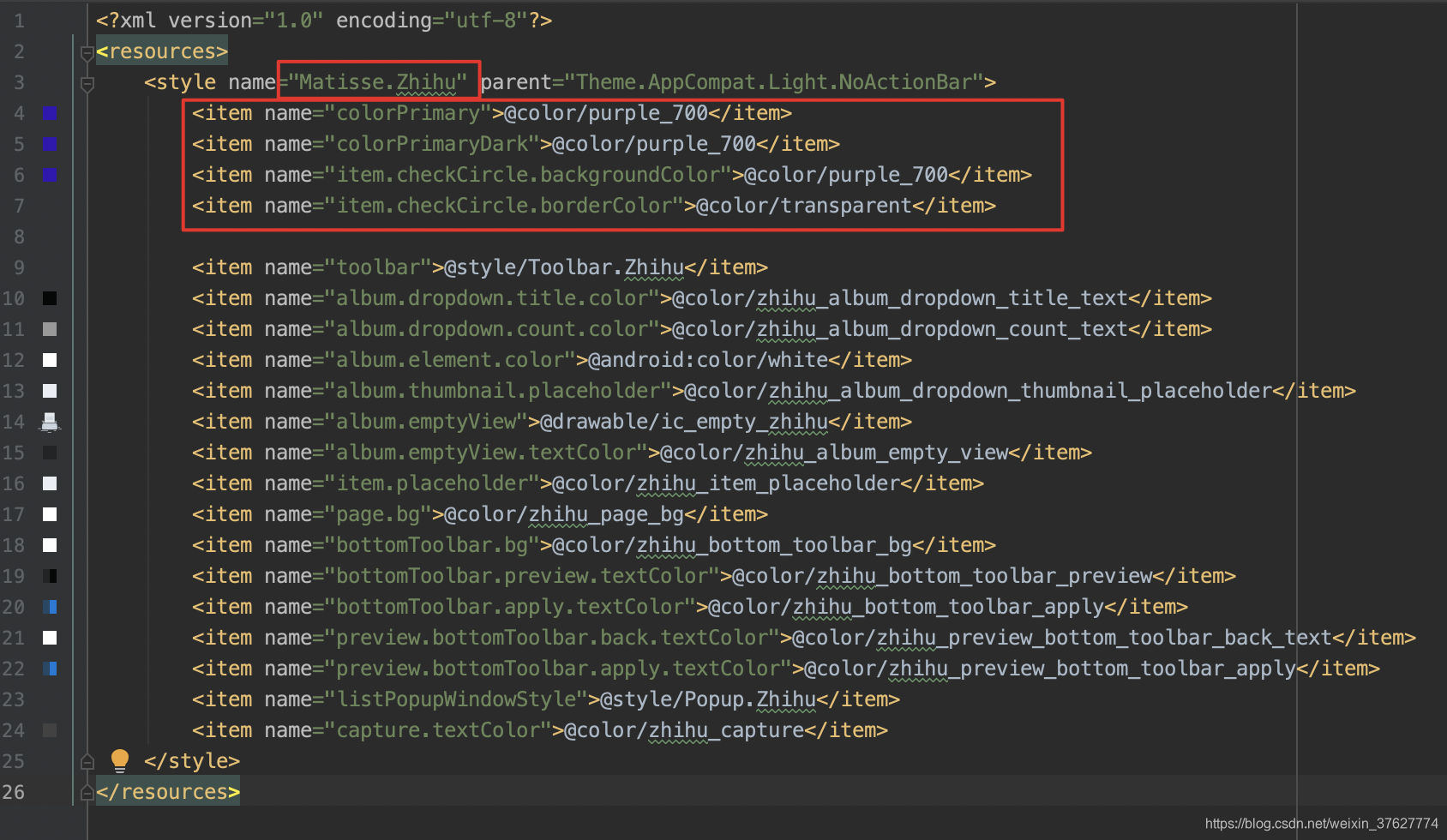Click the "Matisse.Zhihu" style name
The image size is (1447, 840).
click(377, 82)
